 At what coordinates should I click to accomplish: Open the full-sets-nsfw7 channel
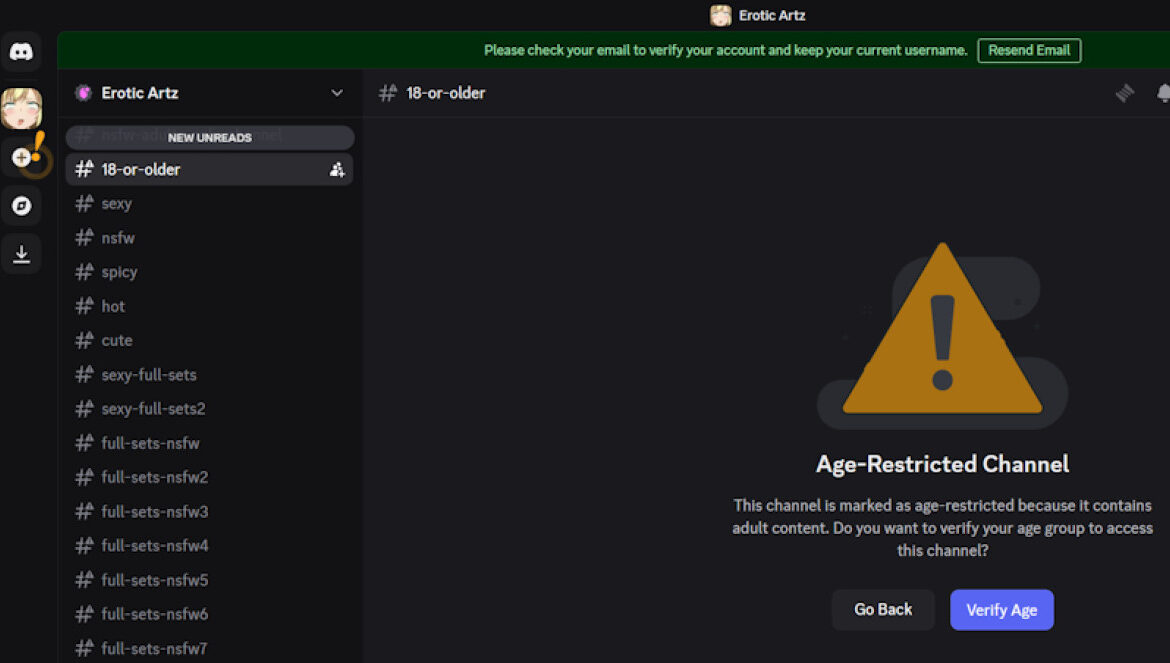[x=210, y=648]
